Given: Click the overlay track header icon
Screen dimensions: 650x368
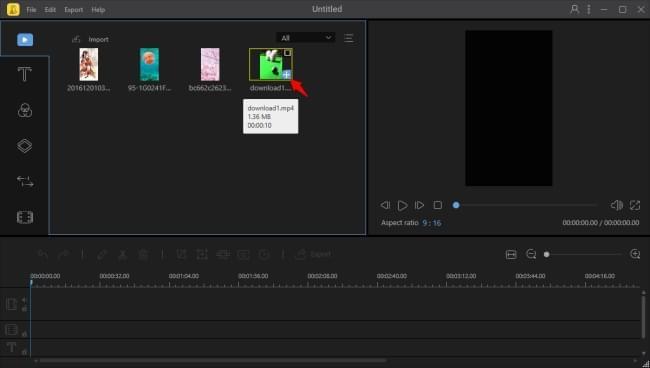Looking at the screenshot, I should [12, 330].
